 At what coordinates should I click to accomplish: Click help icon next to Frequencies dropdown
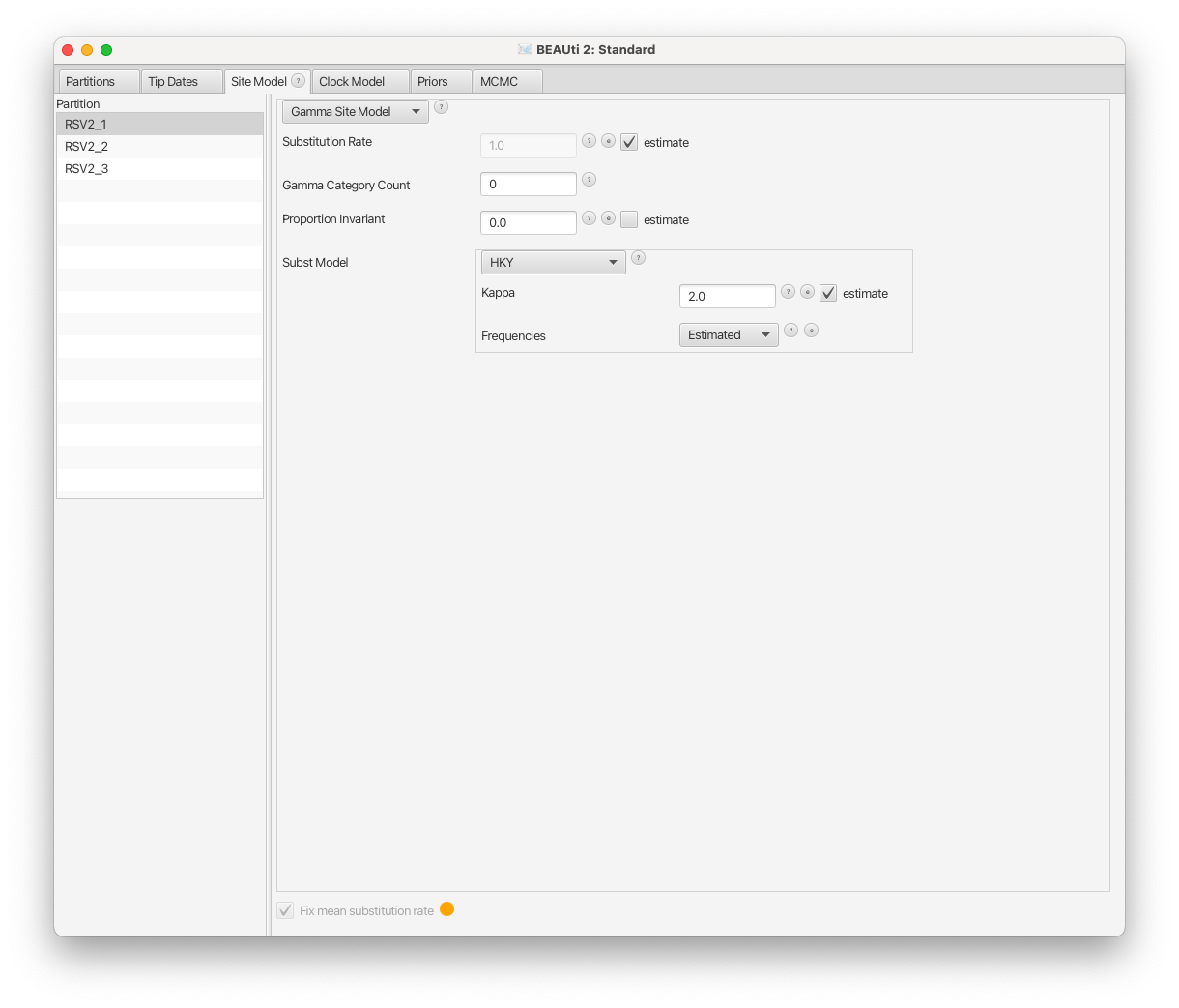[x=791, y=330]
